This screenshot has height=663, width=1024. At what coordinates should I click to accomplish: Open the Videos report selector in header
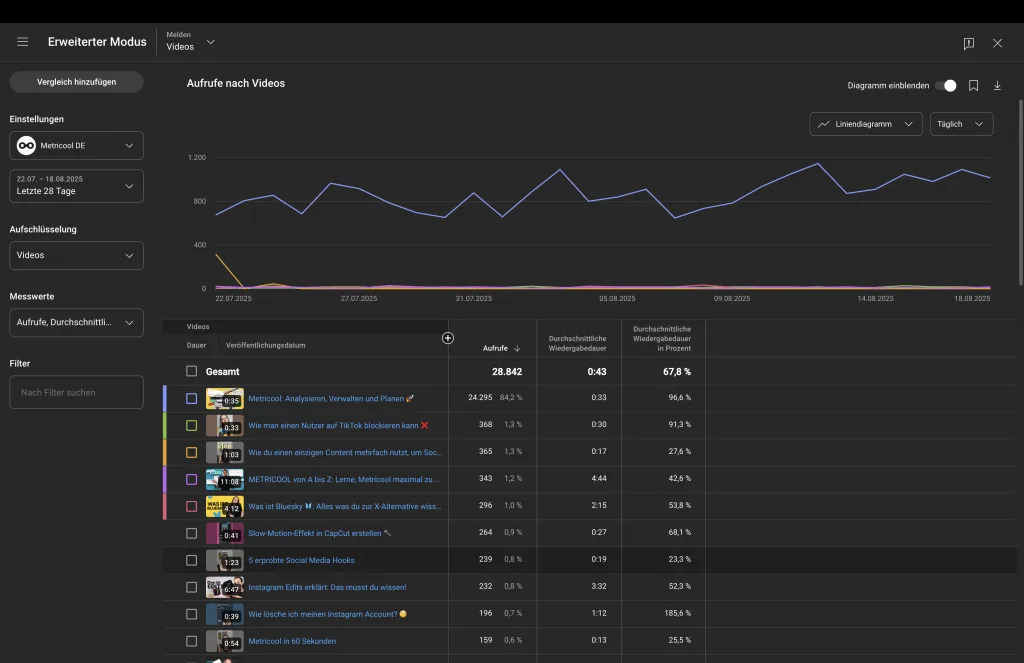190,42
